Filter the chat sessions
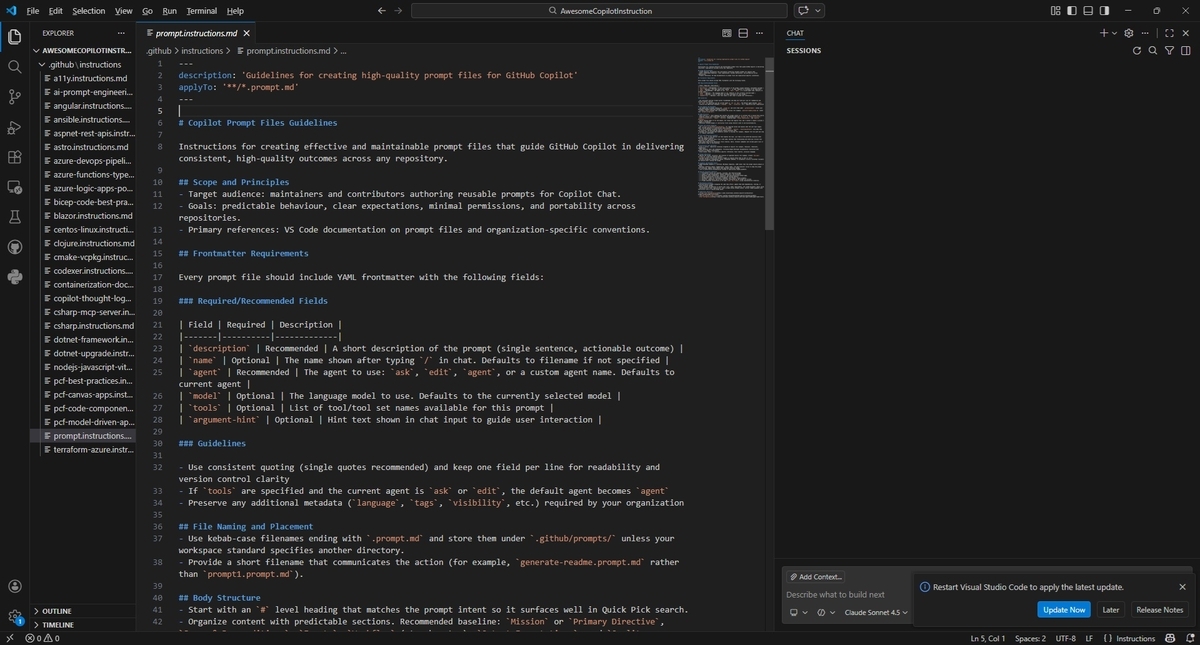 (x=1170, y=50)
